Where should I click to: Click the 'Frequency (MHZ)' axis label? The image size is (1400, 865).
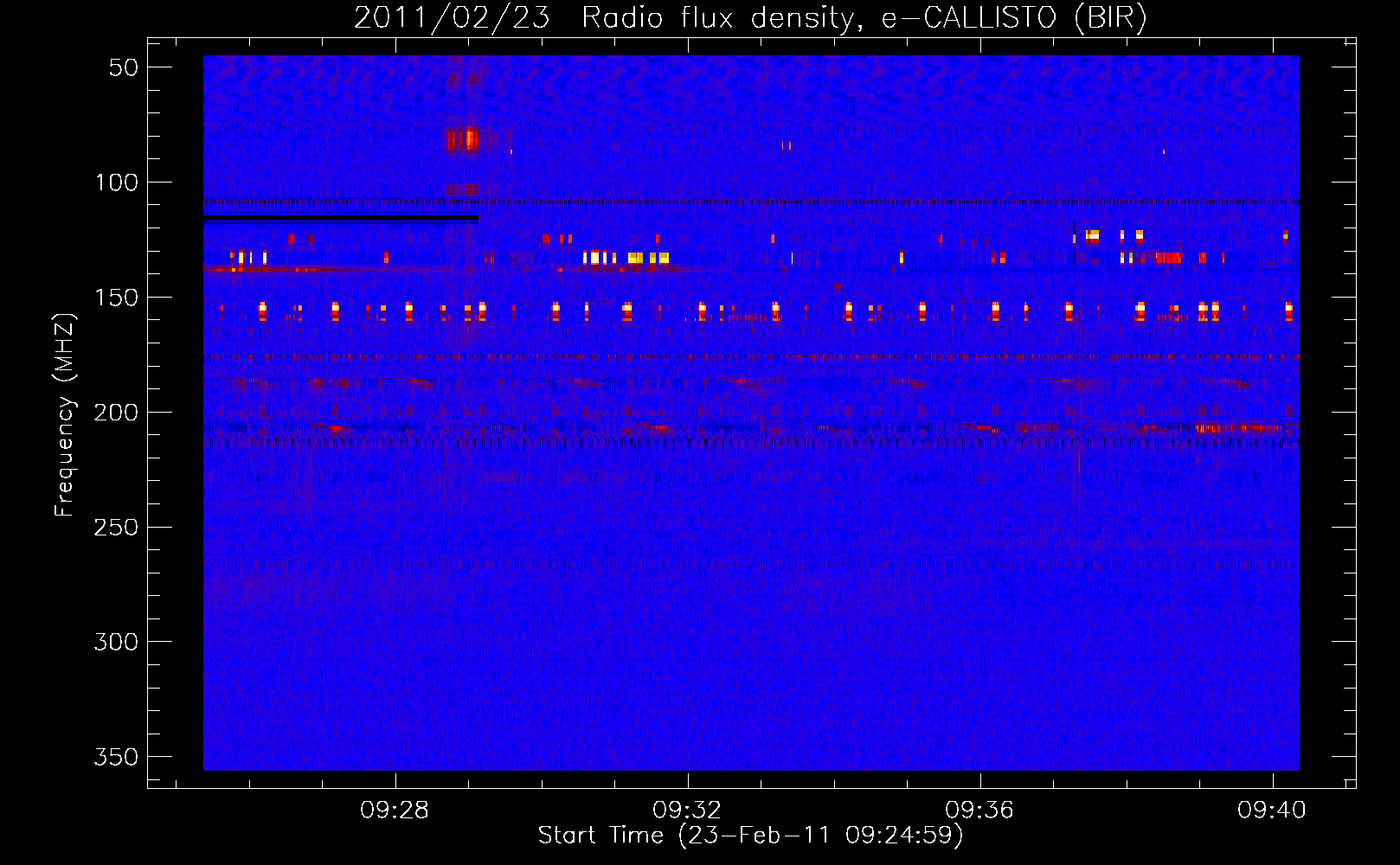[x=65, y=414]
